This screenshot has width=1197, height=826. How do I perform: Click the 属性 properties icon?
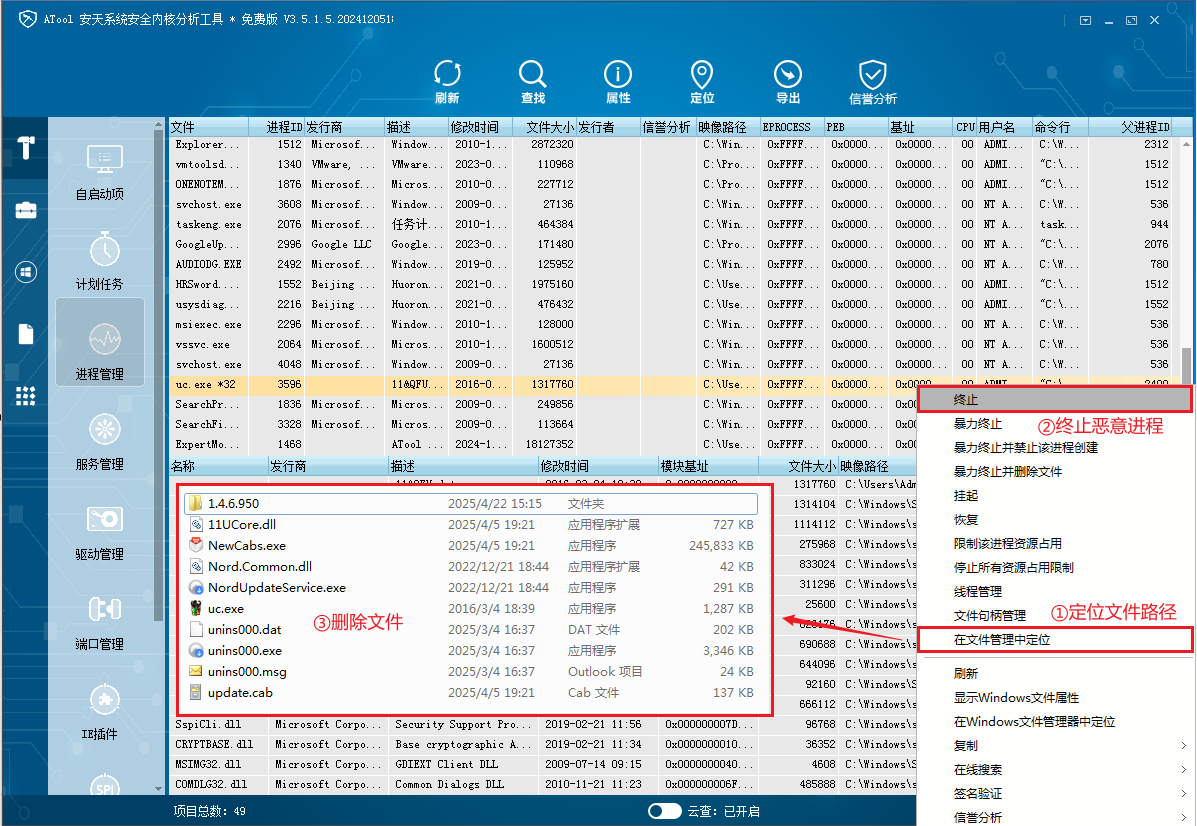click(x=618, y=81)
